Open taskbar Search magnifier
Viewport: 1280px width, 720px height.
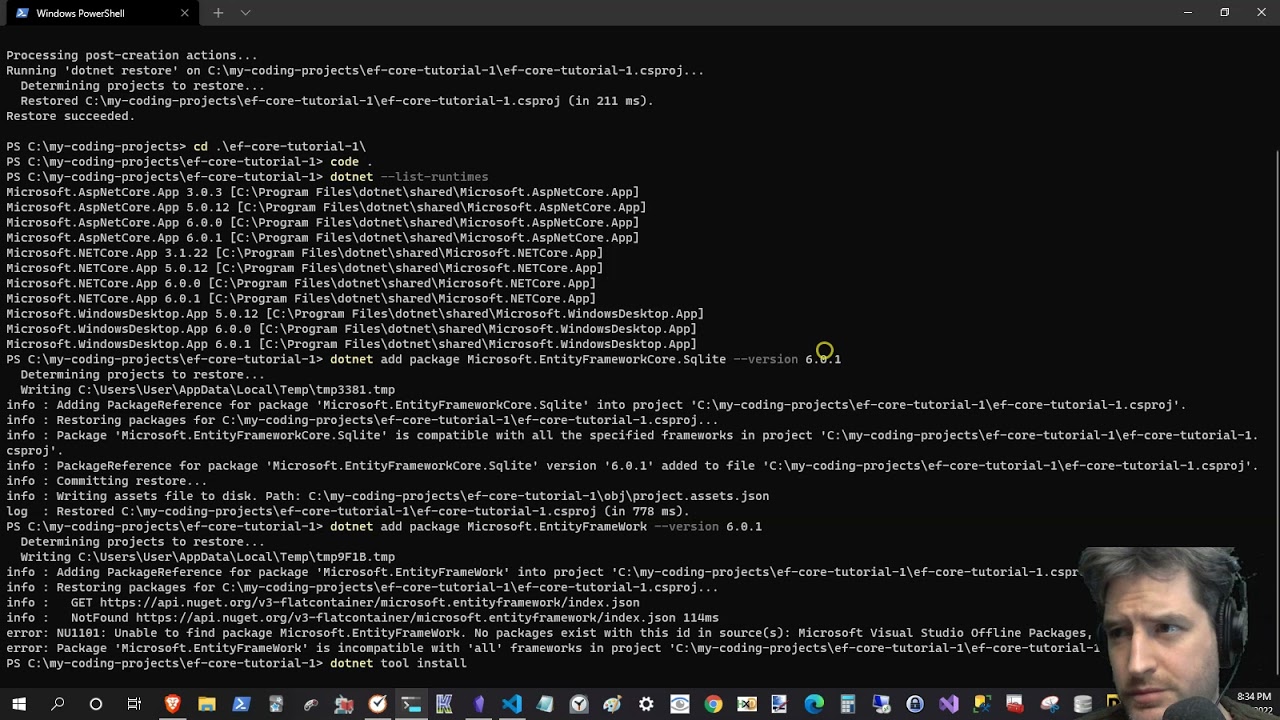(58, 704)
